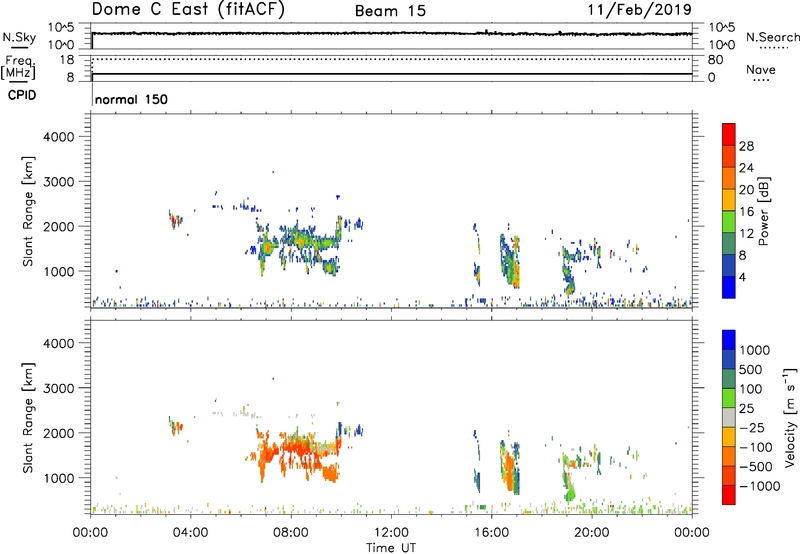This screenshot has width=800, height=554.
Task: Click the 'Power [dB]' color bar label
Action: click(763, 211)
